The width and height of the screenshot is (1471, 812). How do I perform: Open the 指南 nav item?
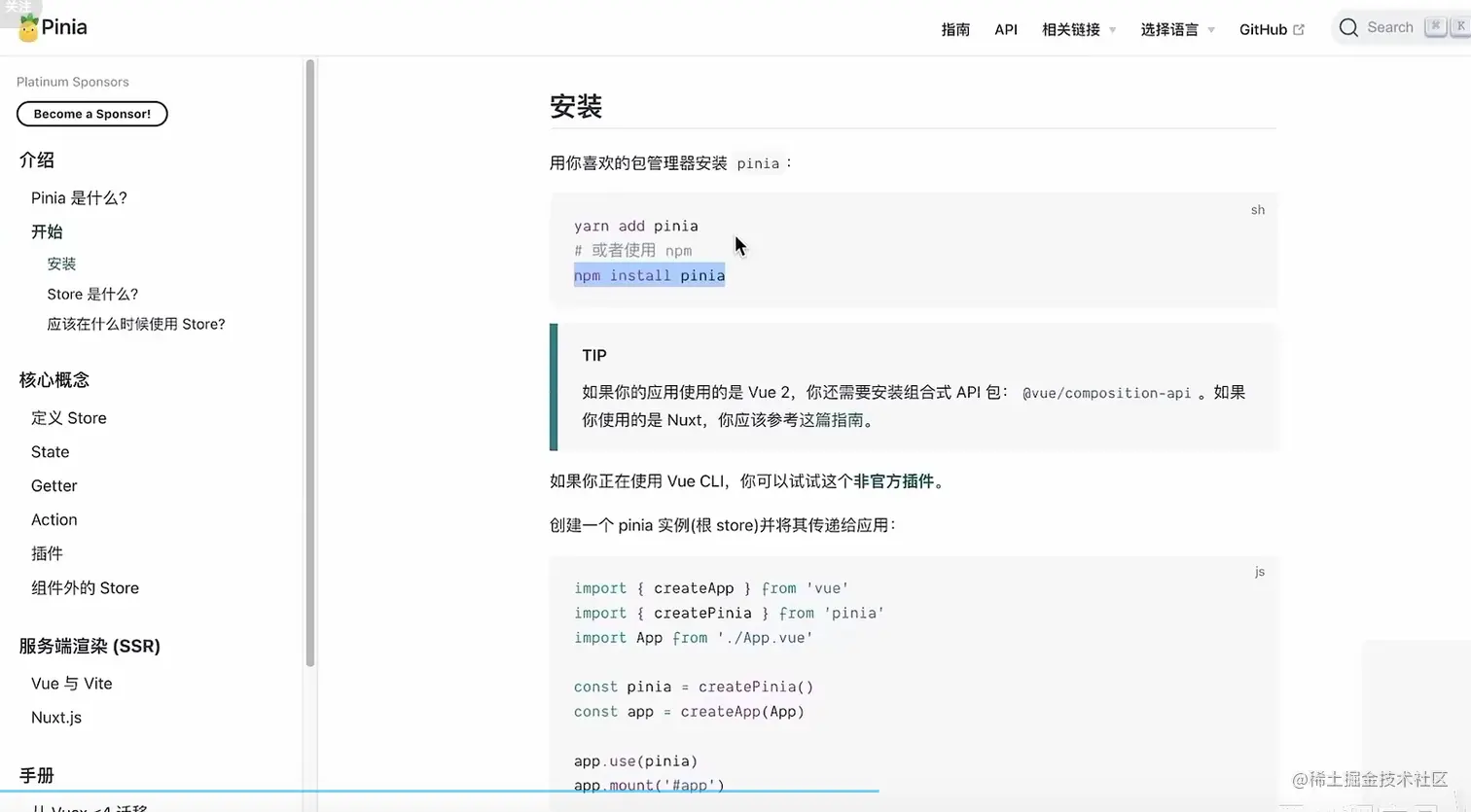click(955, 29)
